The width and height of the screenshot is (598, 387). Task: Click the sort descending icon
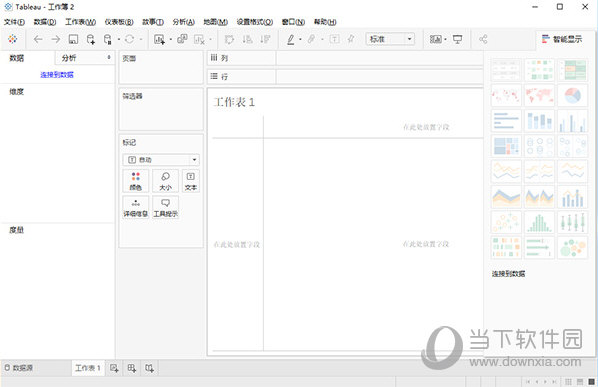265,39
